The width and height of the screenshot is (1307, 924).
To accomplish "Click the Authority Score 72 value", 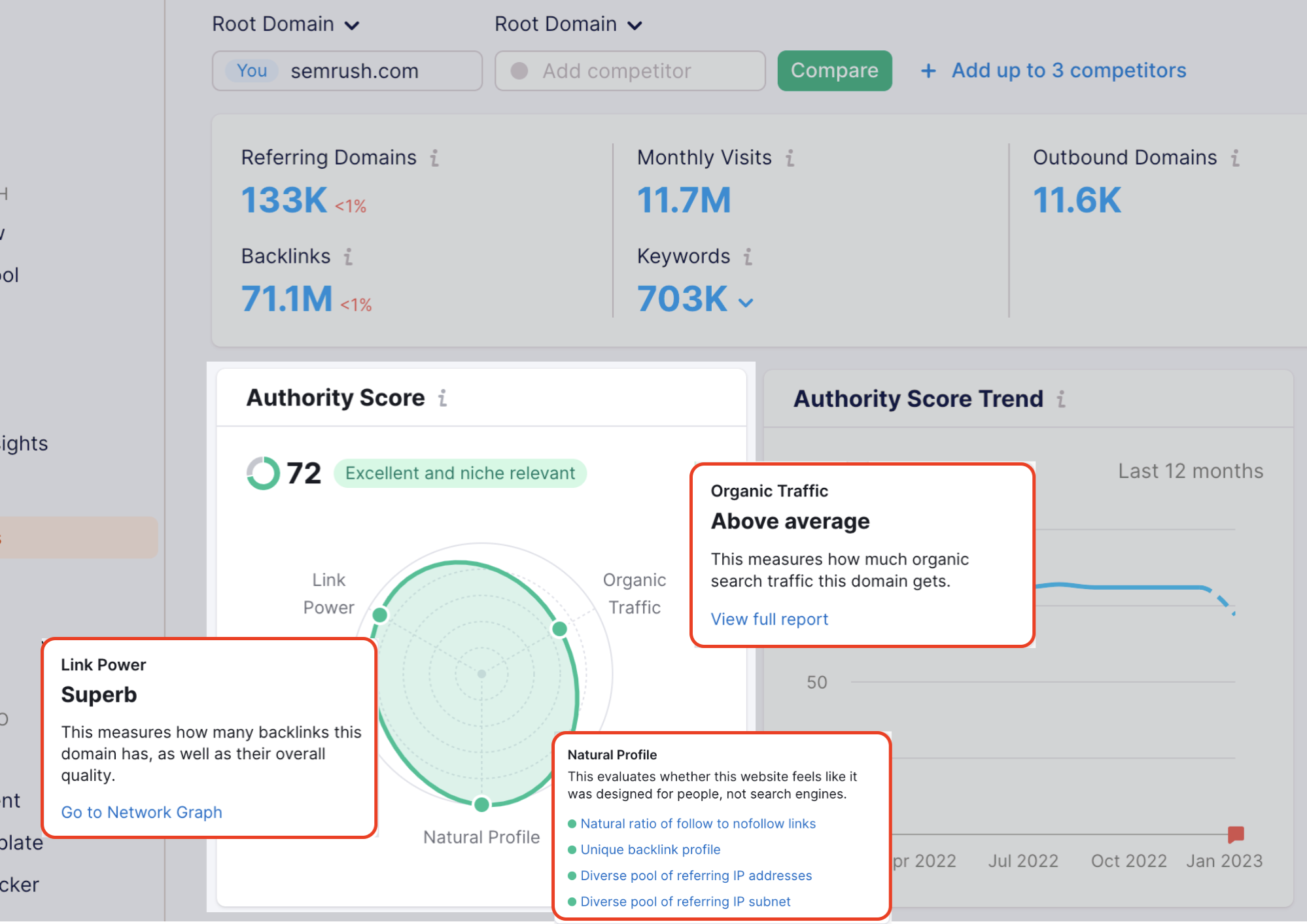I will pos(304,473).
